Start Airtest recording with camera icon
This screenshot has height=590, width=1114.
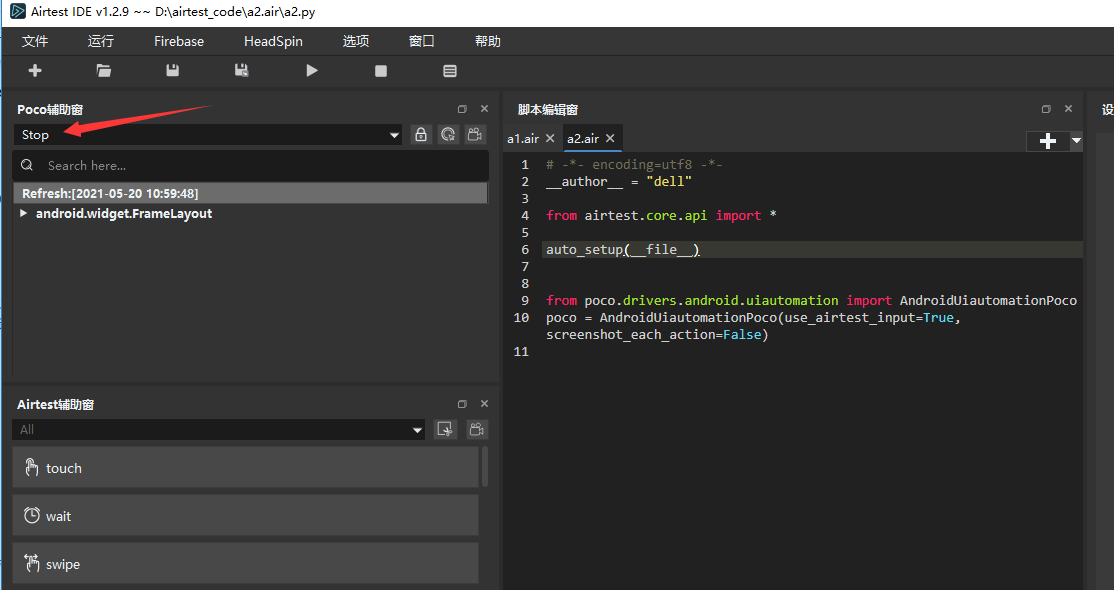[x=477, y=429]
